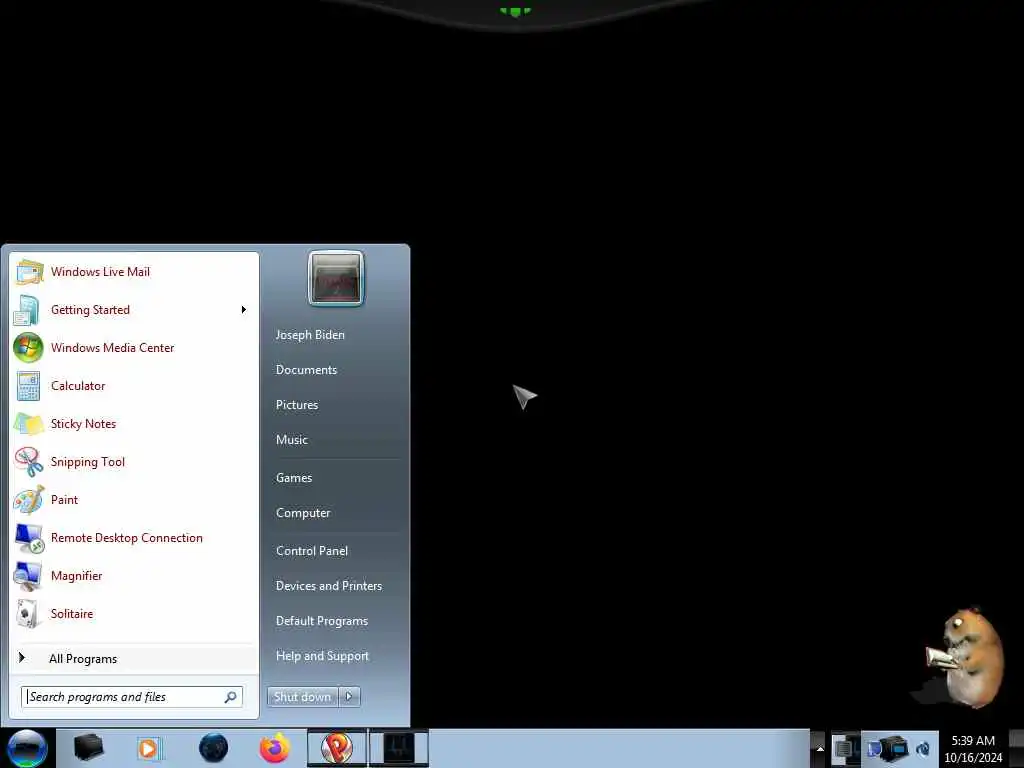Show hidden system tray icons
Viewport: 1024px width, 768px height.
820,749
